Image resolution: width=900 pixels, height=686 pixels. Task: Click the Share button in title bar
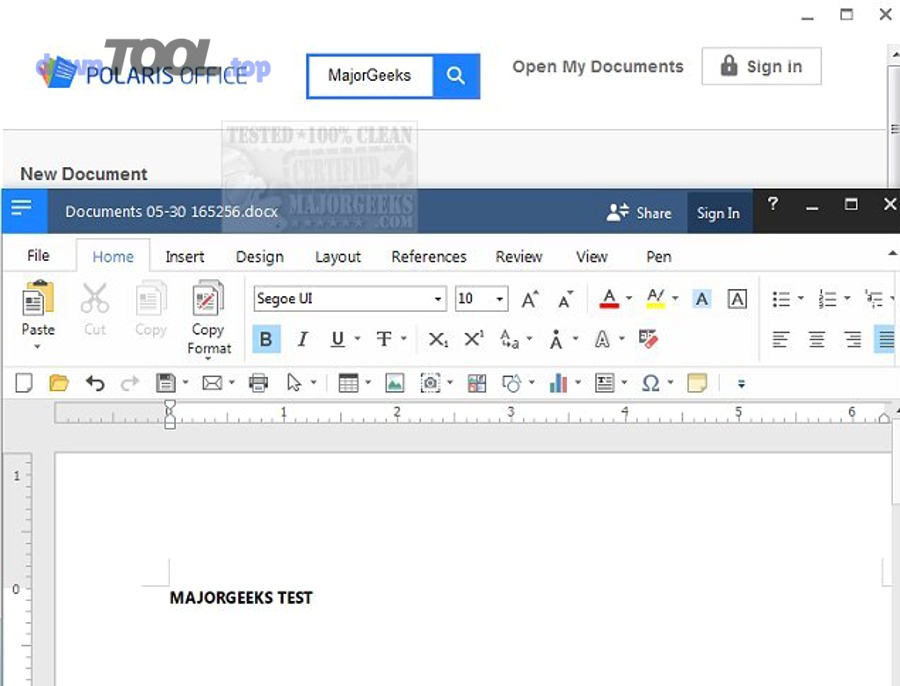[640, 212]
